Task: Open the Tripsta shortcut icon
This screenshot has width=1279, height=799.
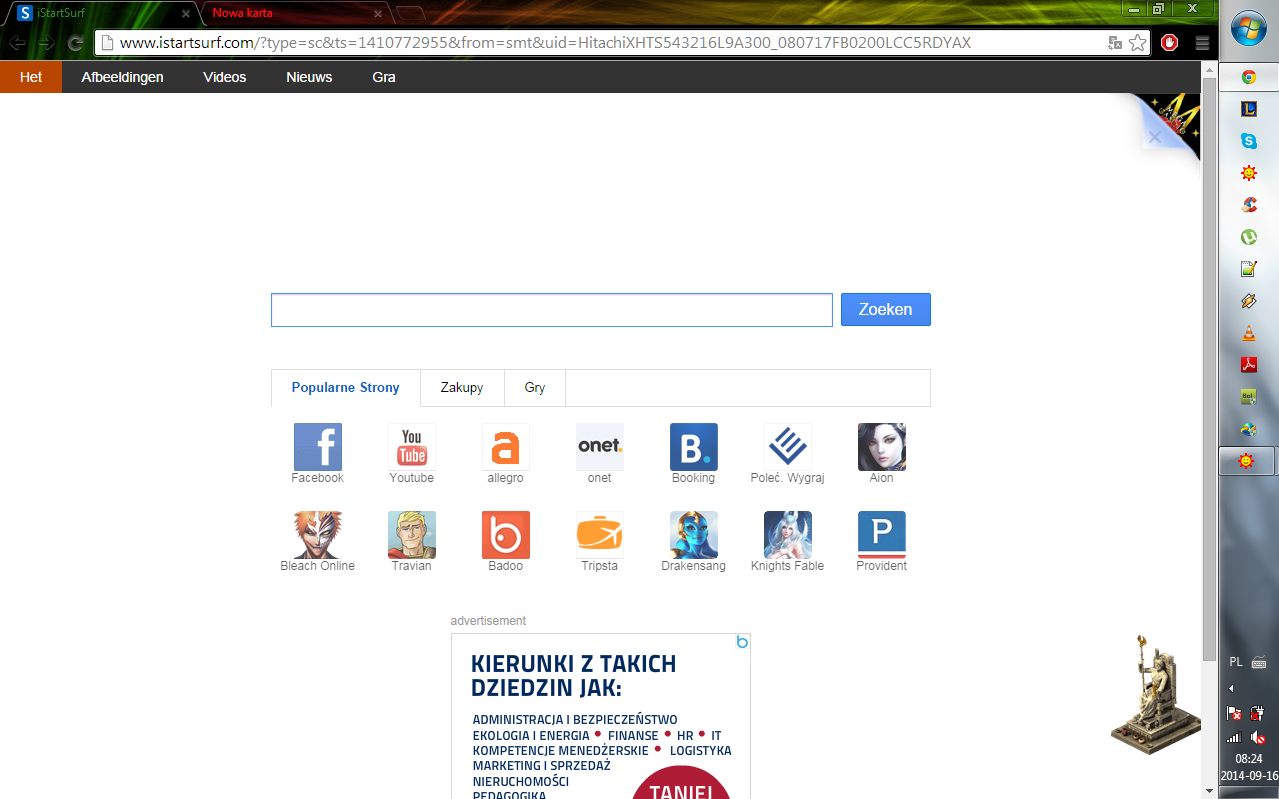Action: coord(600,534)
